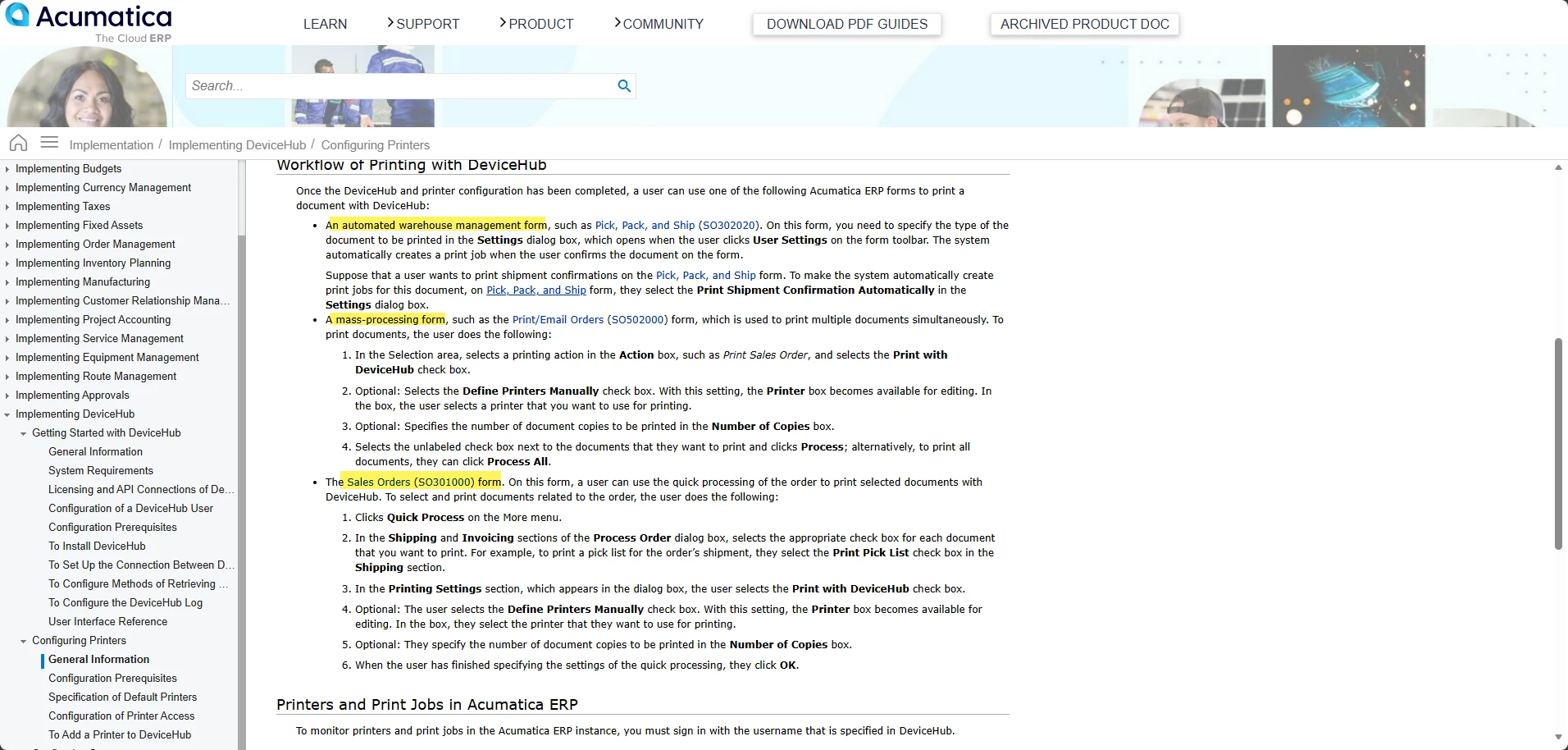Open Licensing and API Connections topic

(141, 490)
